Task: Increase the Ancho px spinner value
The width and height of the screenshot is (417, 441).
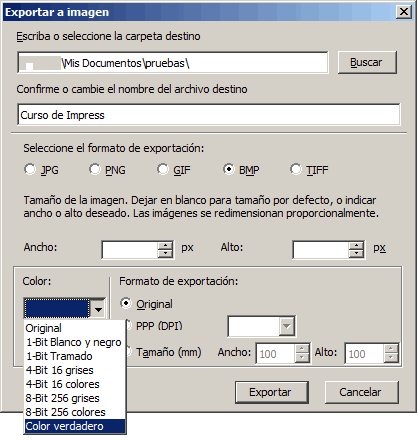Action: point(165,245)
